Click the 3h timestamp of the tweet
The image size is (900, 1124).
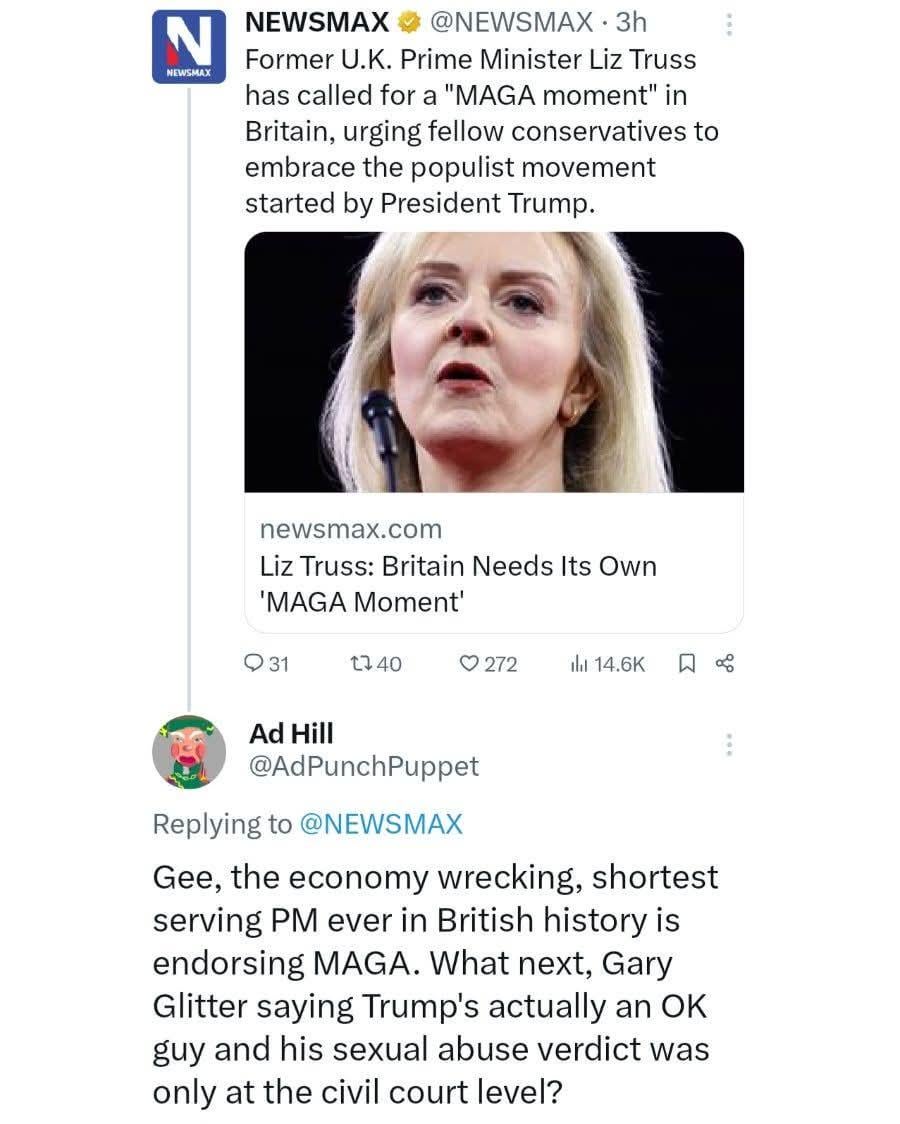[x=631, y=23]
